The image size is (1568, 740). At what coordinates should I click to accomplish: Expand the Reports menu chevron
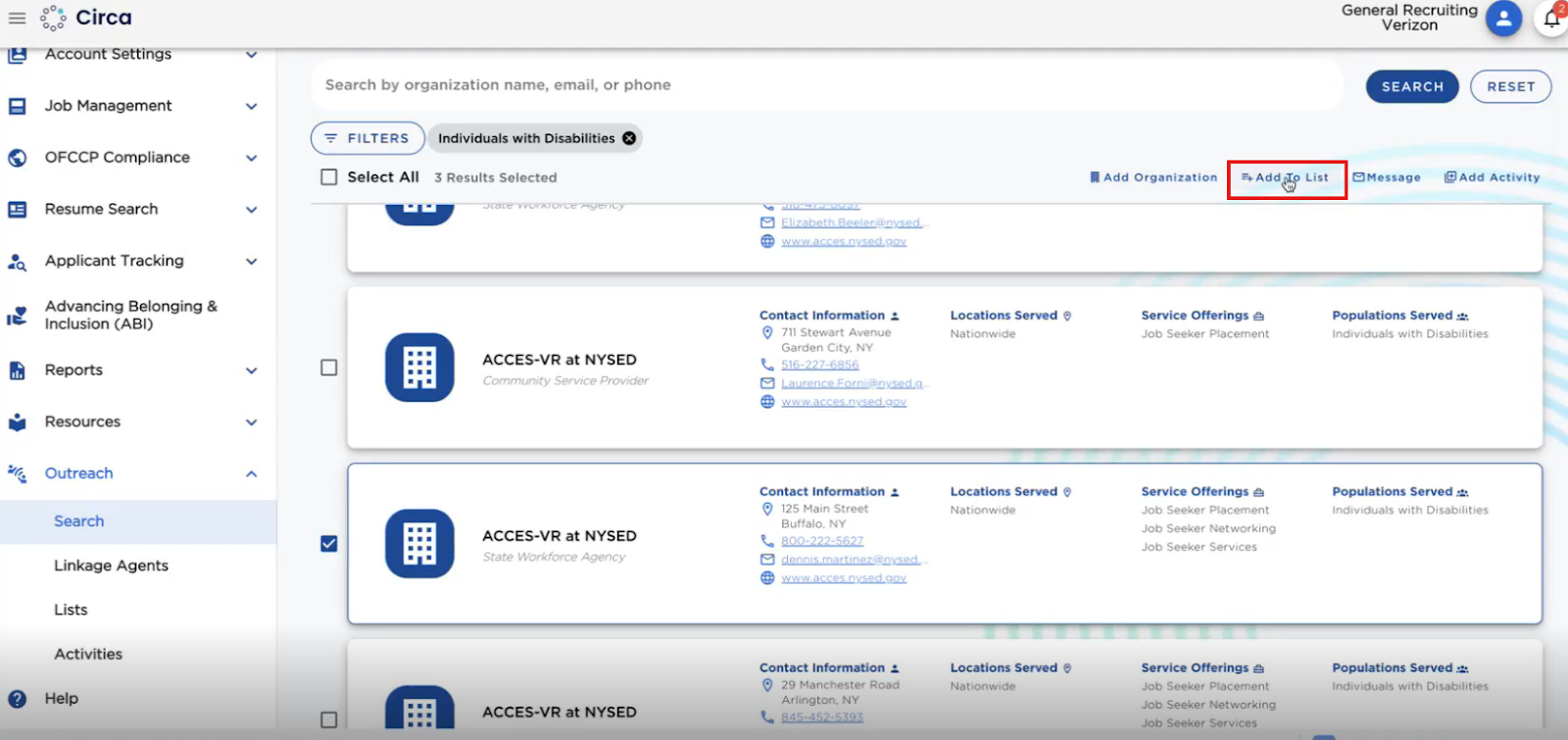pyautogui.click(x=252, y=370)
